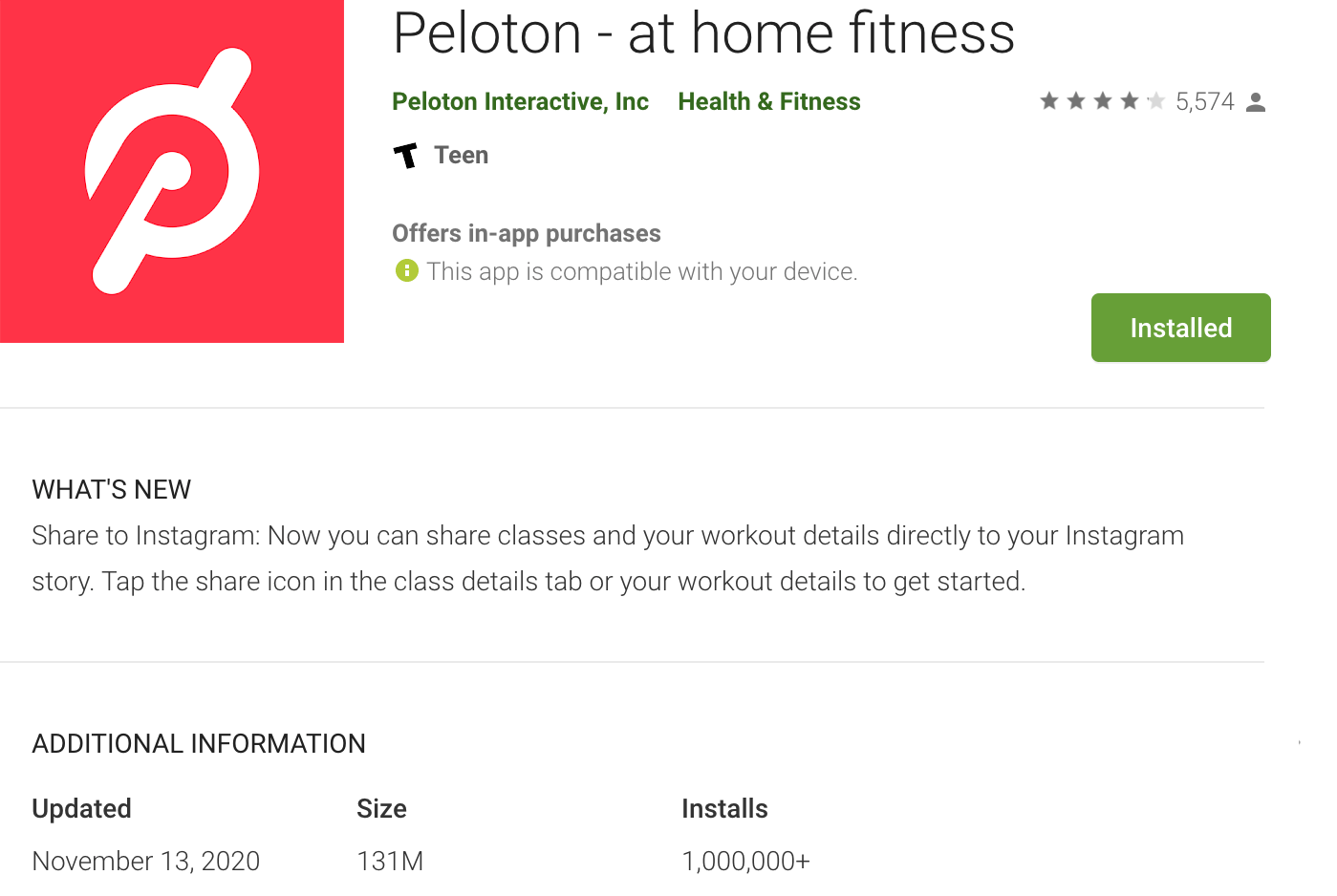Click the fourth rating star

coord(1130,101)
